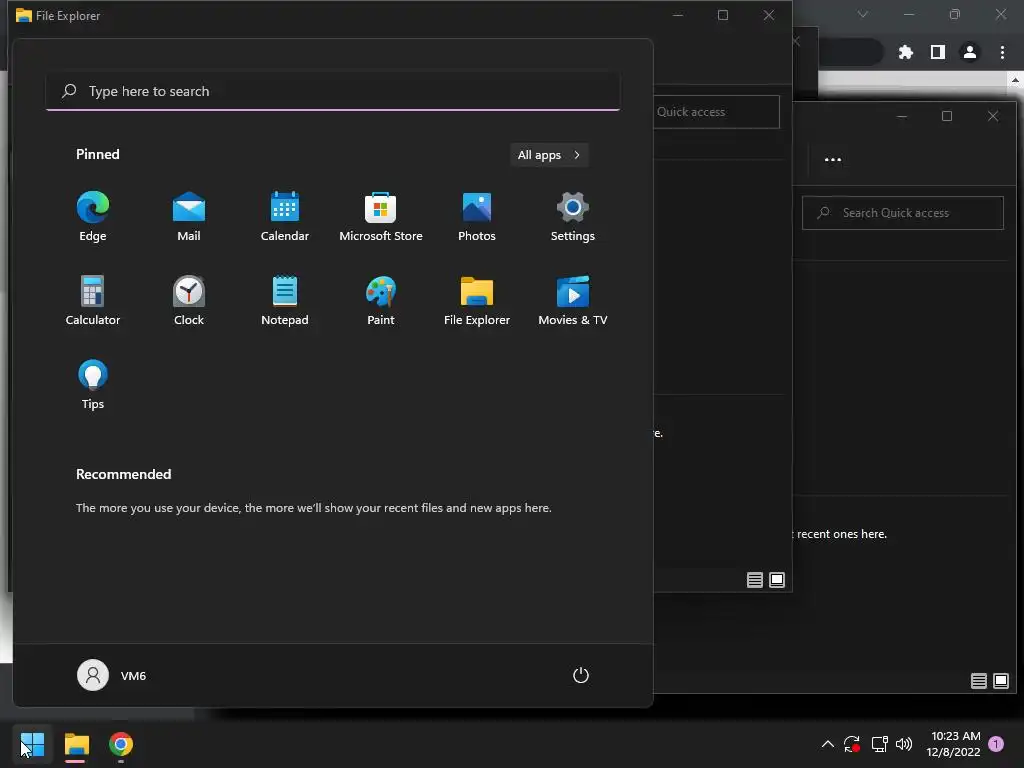
Task: Open Chrome profile avatar icon
Action: click(970, 52)
